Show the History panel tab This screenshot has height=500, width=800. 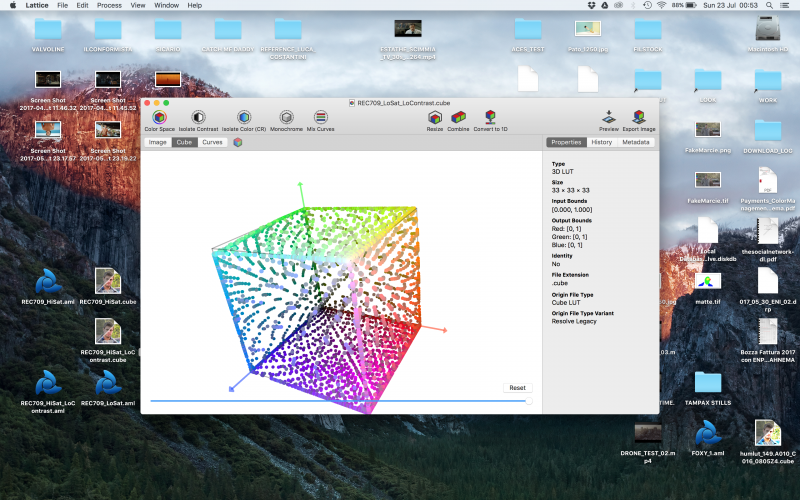click(601, 143)
